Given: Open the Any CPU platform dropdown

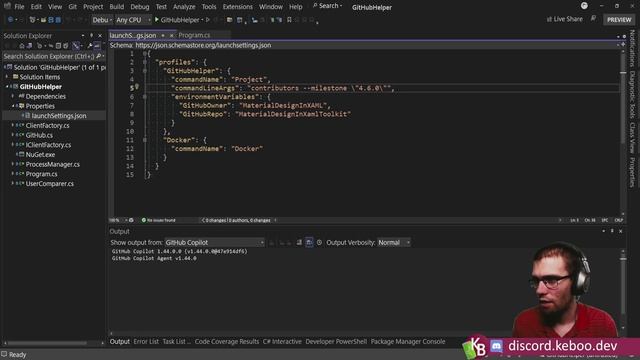Looking at the screenshot, I should tap(133, 20).
